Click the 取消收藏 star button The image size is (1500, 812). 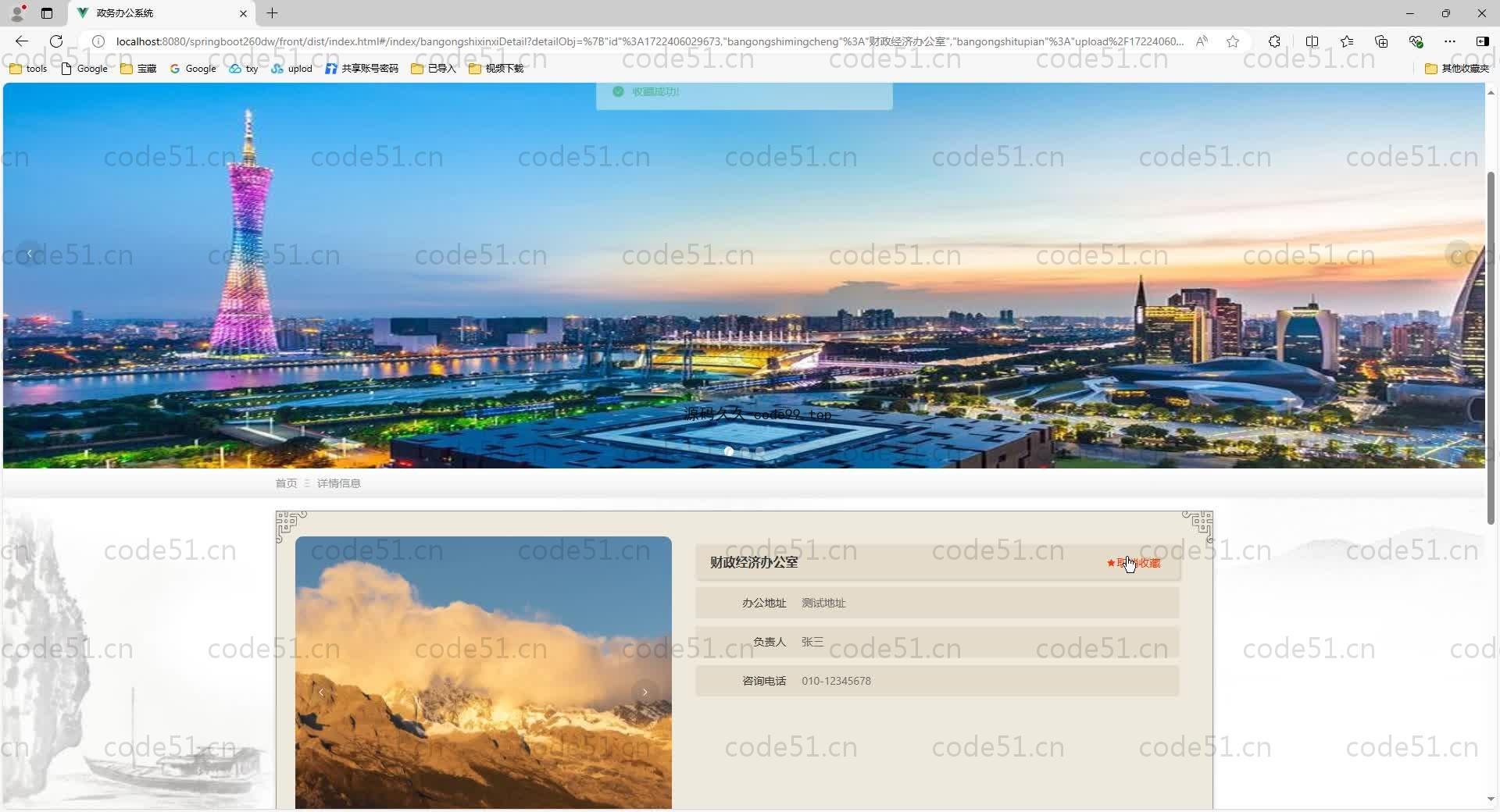1134,563
